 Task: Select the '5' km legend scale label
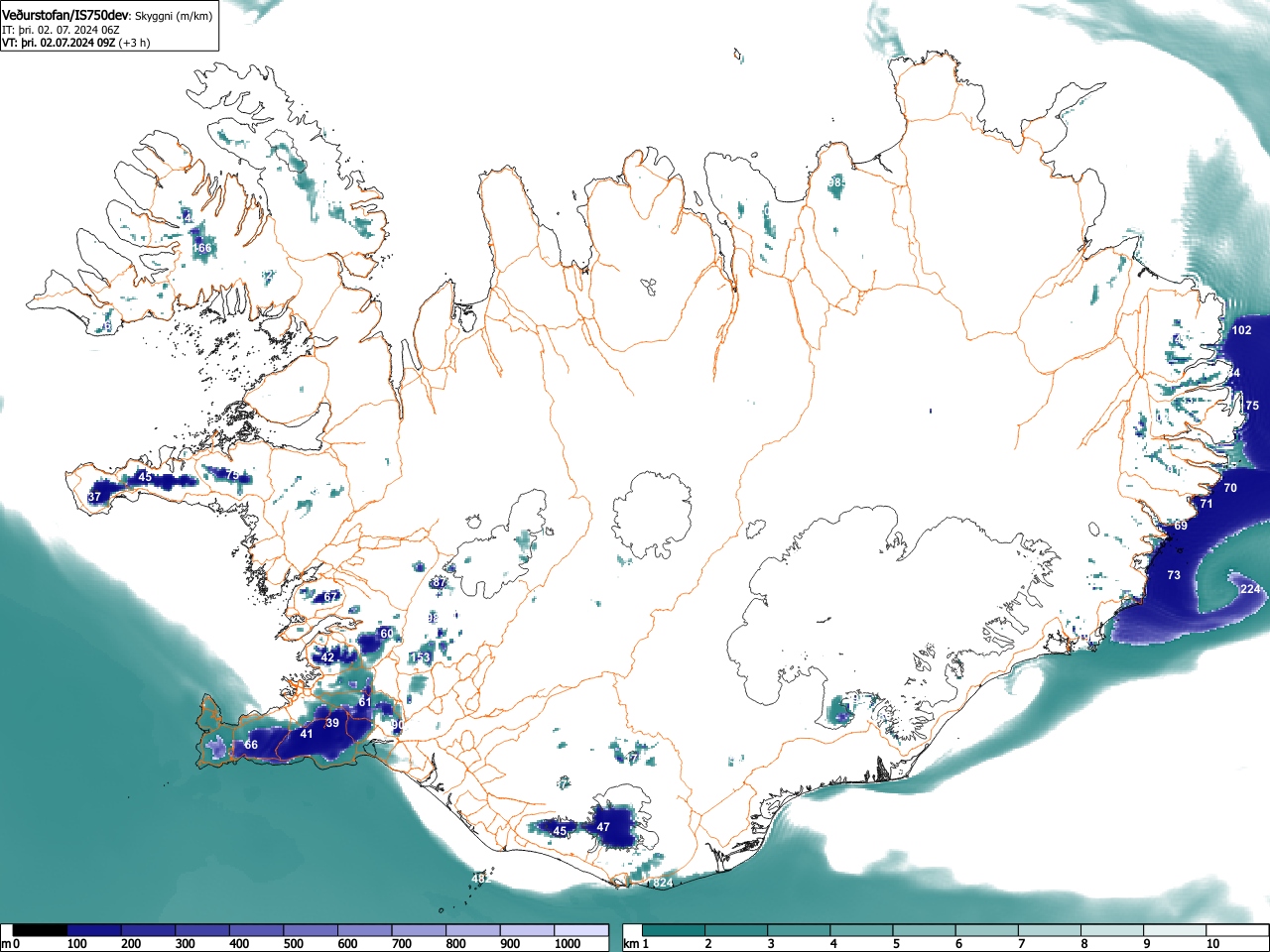coord(896,944)
